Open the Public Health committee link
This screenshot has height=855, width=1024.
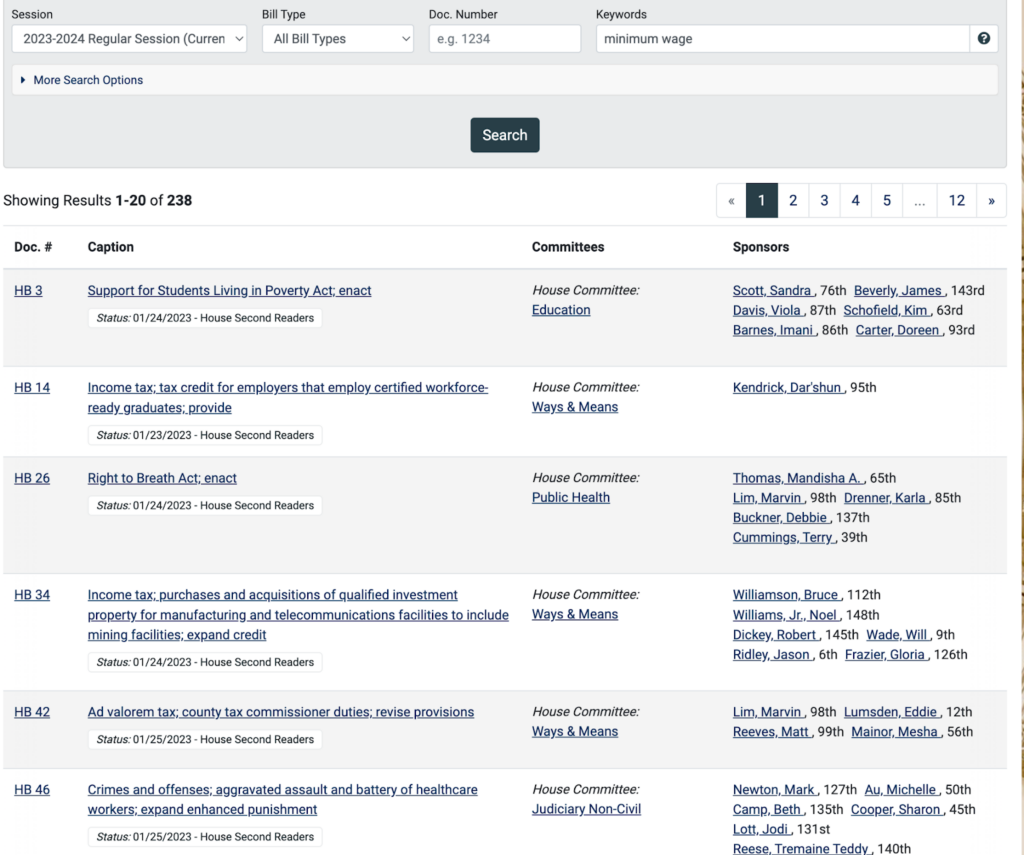pyautogui.click(x=570, y=498)
